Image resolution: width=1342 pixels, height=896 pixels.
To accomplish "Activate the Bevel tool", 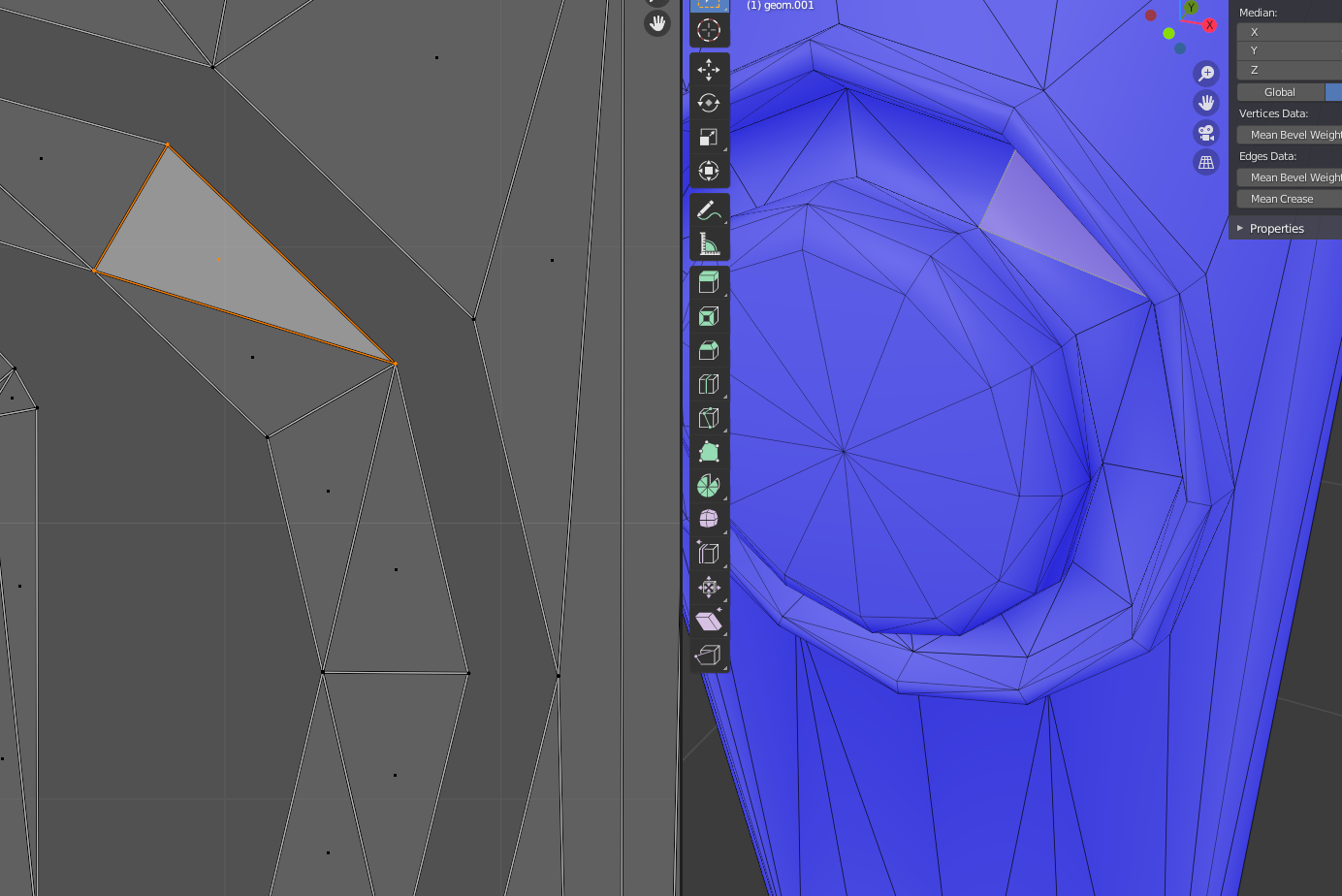I will [709, 349].
